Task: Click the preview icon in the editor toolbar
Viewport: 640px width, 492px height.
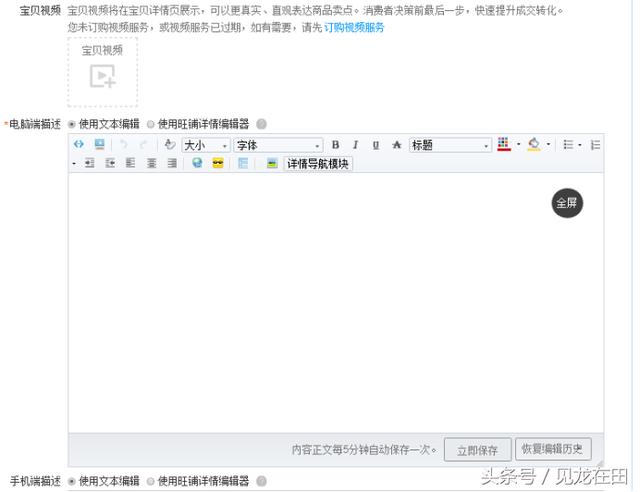Action: coord(99,144)
